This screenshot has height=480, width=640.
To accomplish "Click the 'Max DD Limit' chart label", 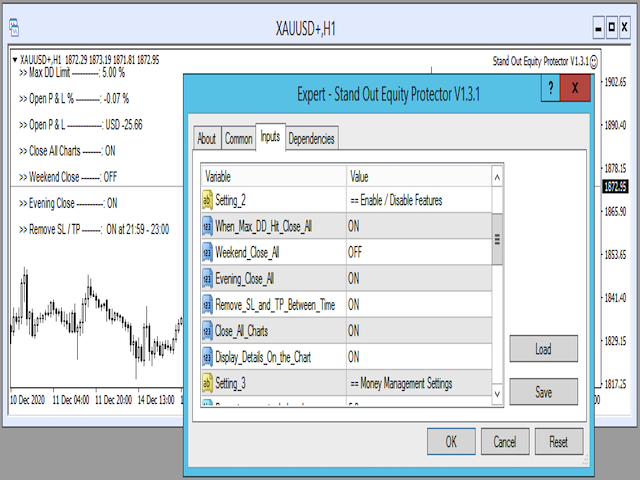I will pyautogui.click(x=72, y=73).
